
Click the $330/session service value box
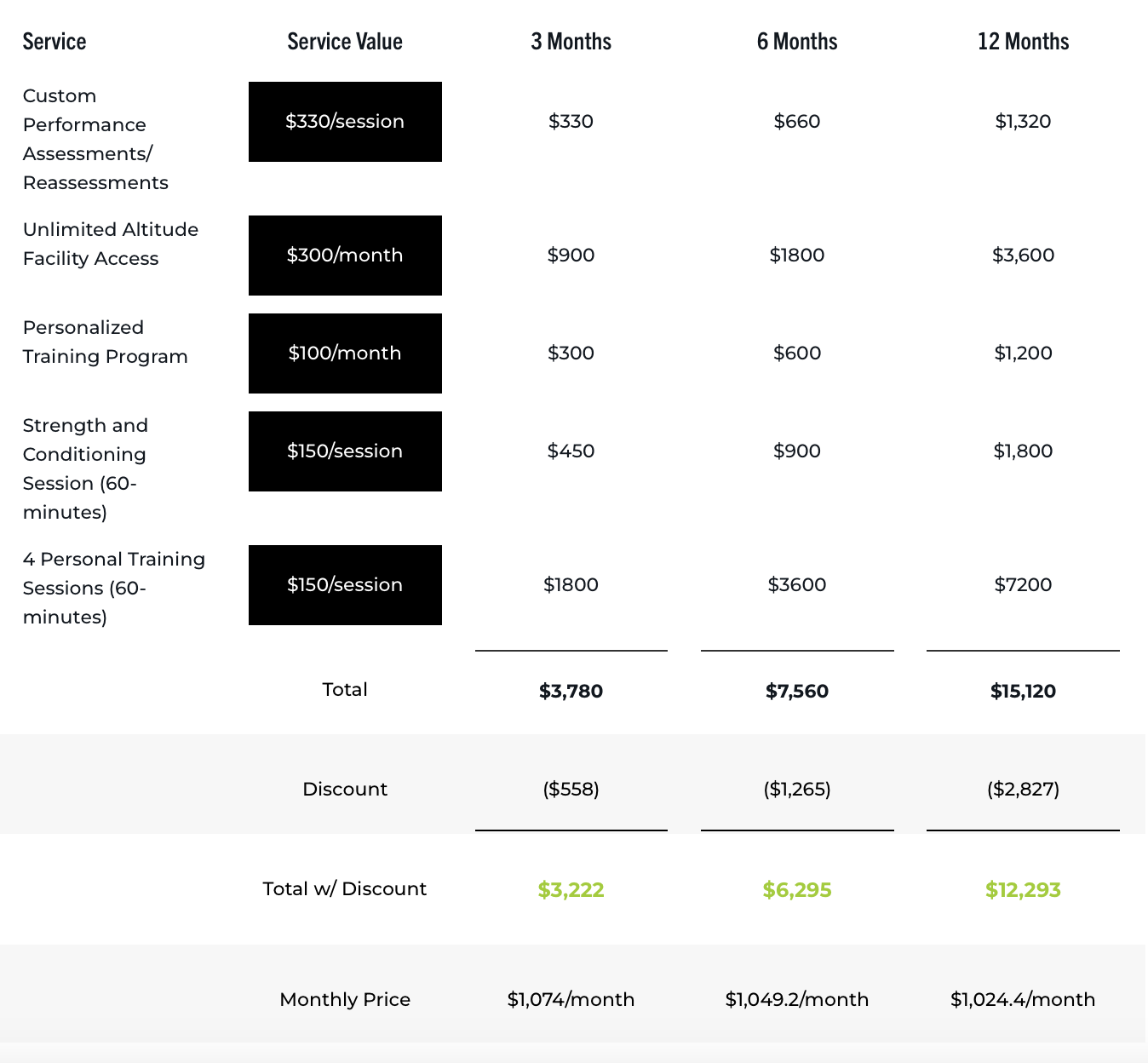point(345,122)
